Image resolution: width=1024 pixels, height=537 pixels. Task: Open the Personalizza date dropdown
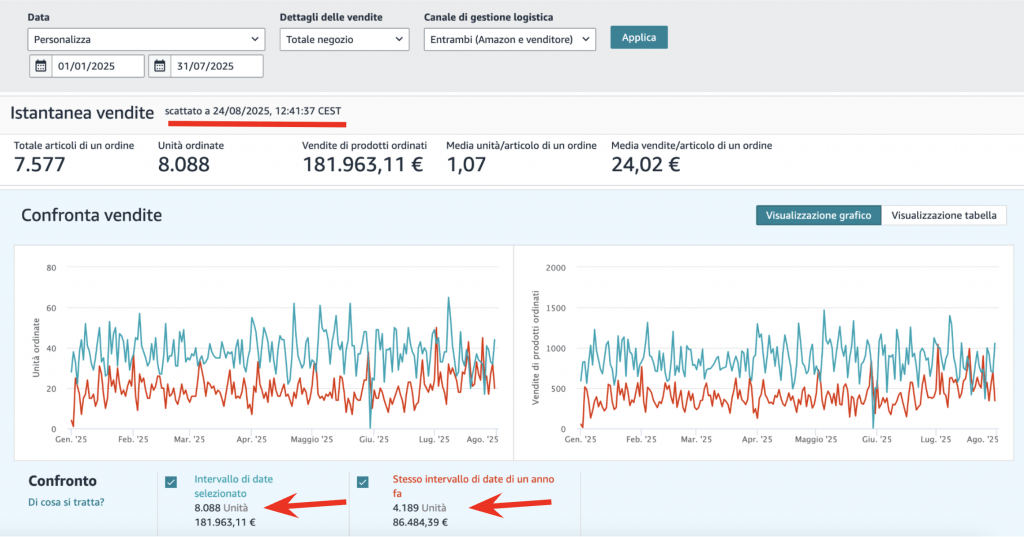(146, 39)
